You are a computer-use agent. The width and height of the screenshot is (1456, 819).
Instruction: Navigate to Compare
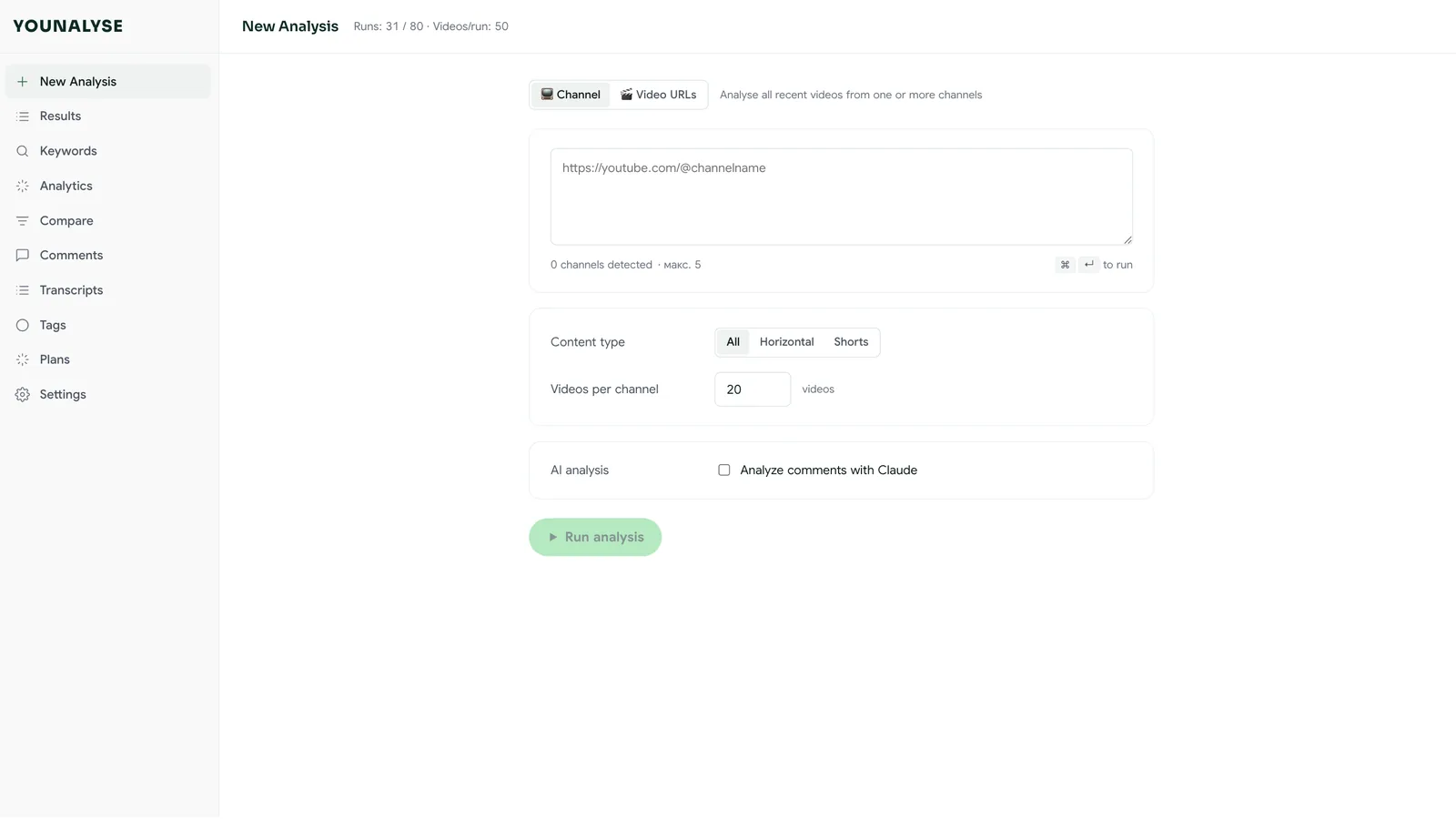[x=108, y=221]
